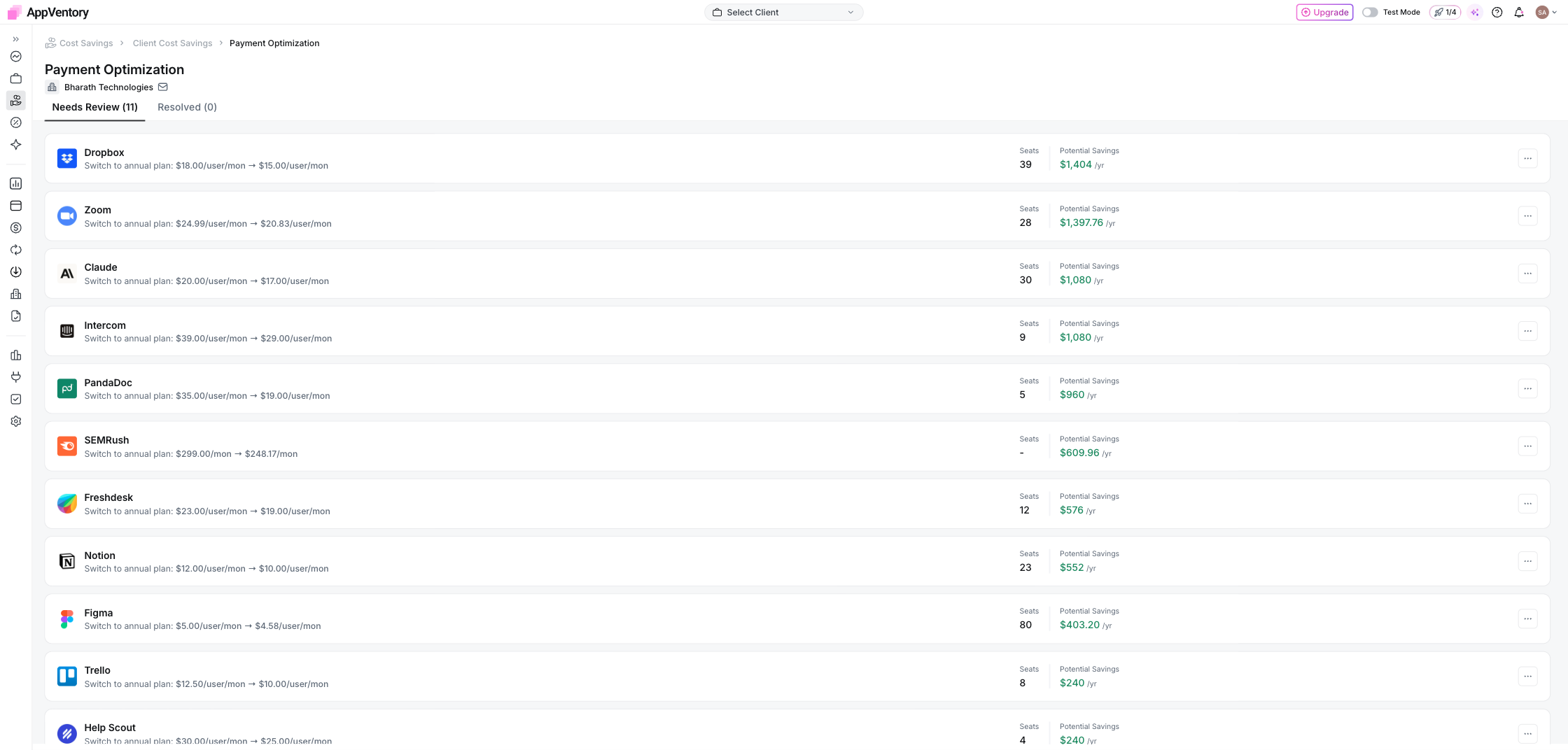Open the checkbox tasks icon in the sidebar

(15, 399)
